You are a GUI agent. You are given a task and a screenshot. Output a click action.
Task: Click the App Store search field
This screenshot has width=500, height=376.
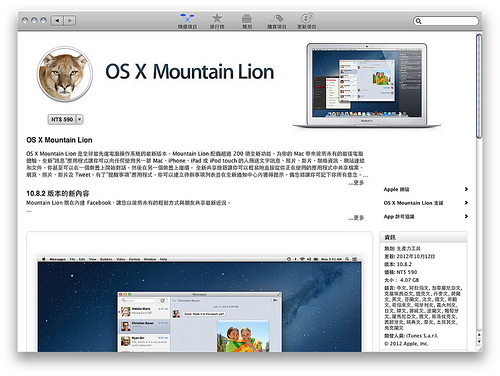[446, 21]
